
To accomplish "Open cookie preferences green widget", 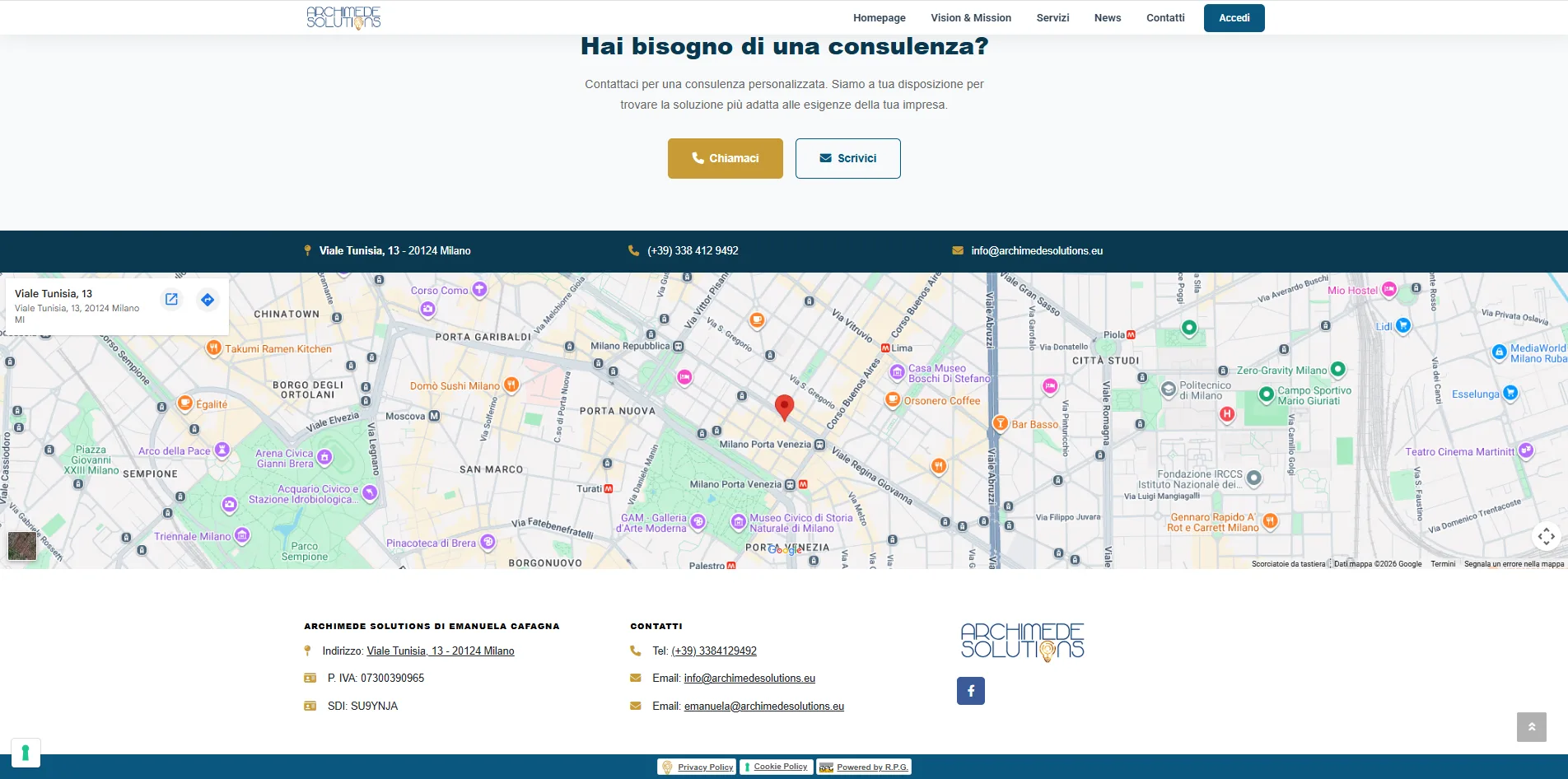I will pyautogui.click(x=26, y=753).
